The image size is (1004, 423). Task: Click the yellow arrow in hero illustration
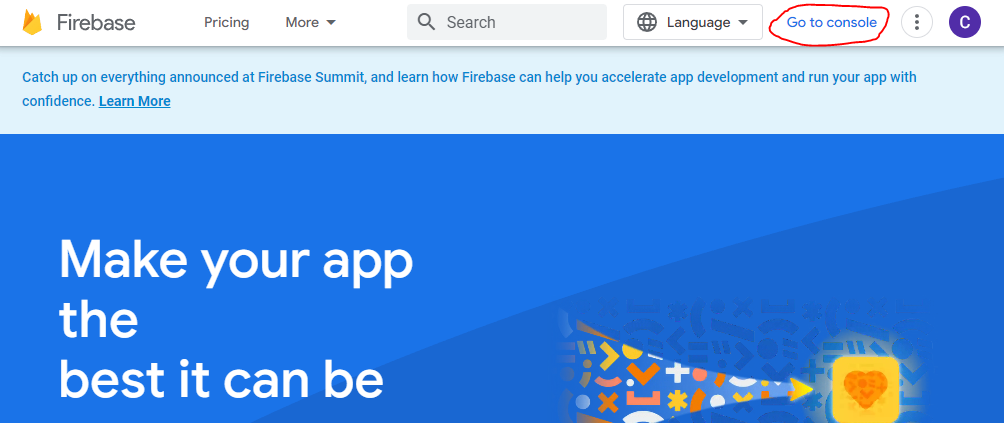800,388
